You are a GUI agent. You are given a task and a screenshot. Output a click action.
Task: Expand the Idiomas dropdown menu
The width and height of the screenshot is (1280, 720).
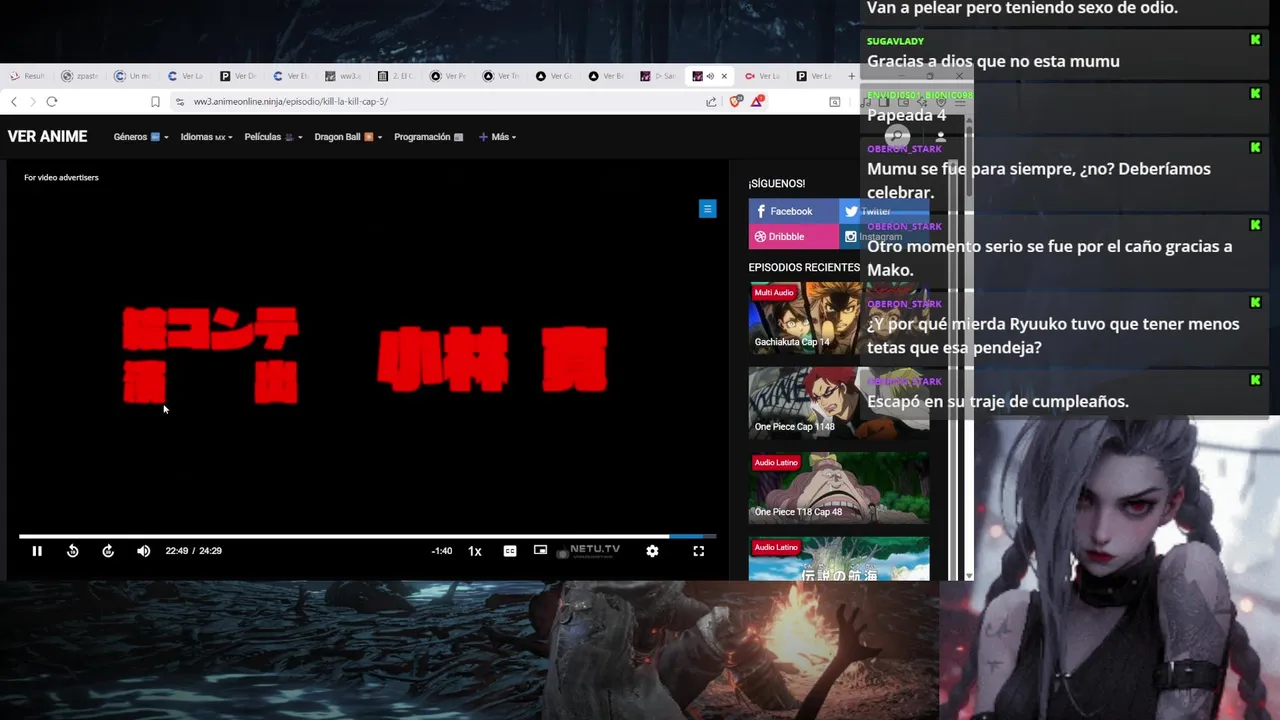click(206, 137)
